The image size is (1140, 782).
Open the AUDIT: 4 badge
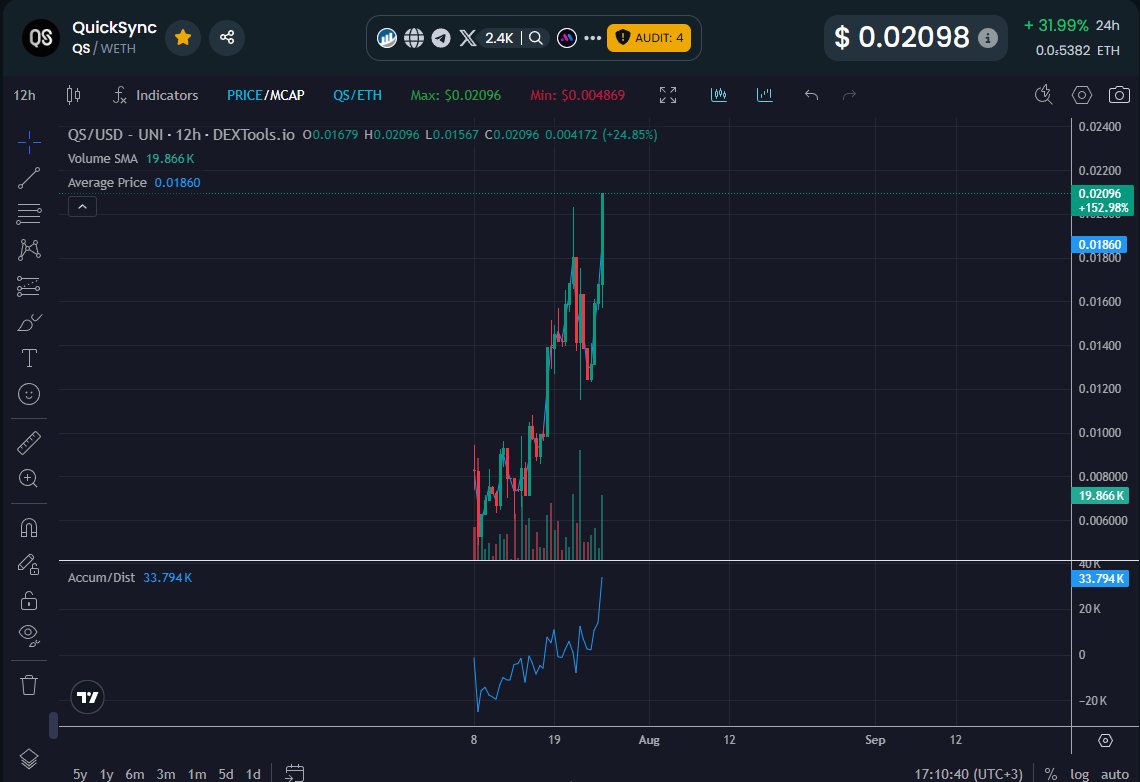[x=649, y=38]
